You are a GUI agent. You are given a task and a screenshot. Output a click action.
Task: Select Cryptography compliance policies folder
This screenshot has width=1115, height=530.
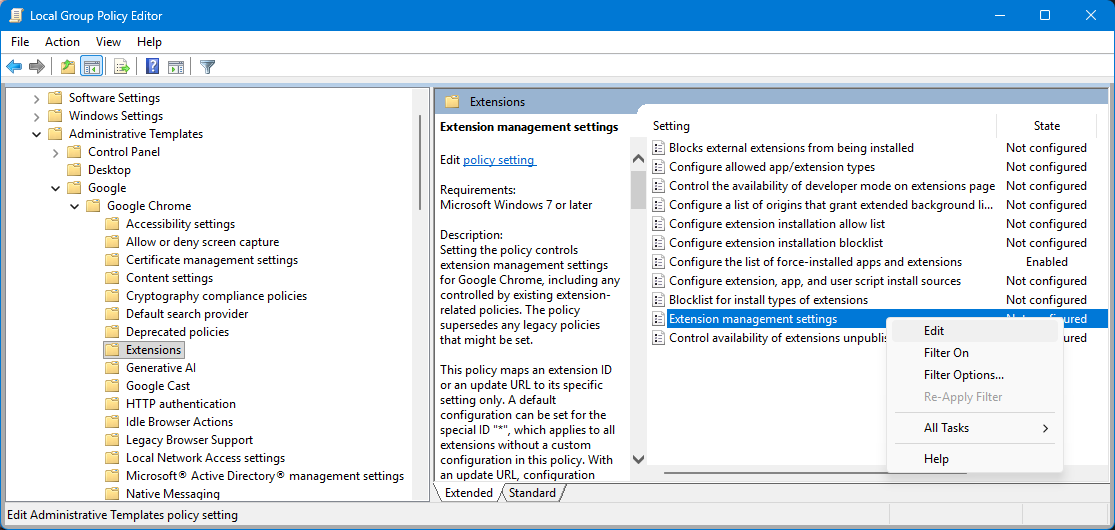pos(216,296)
